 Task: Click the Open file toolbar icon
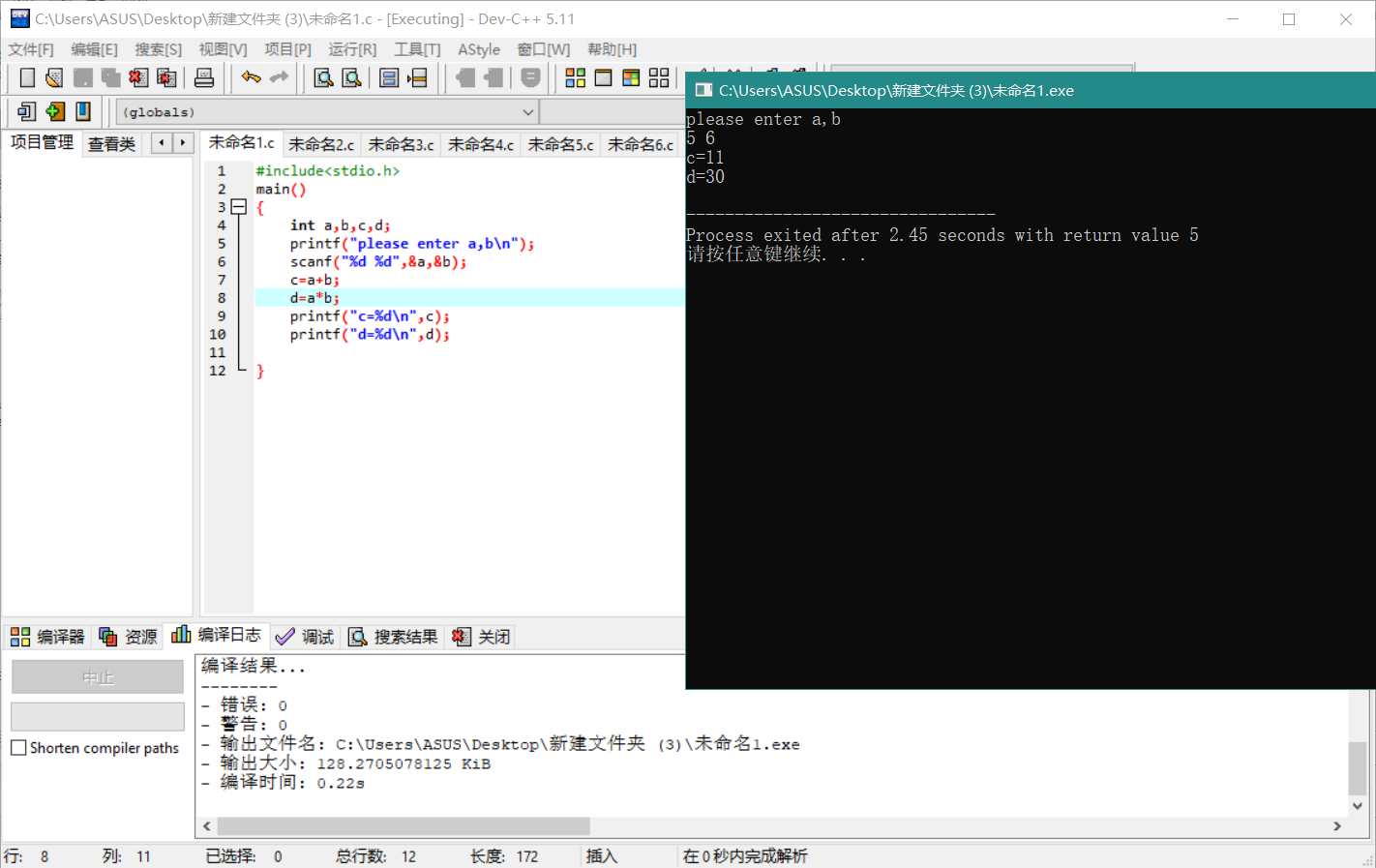tap(54, 77)
